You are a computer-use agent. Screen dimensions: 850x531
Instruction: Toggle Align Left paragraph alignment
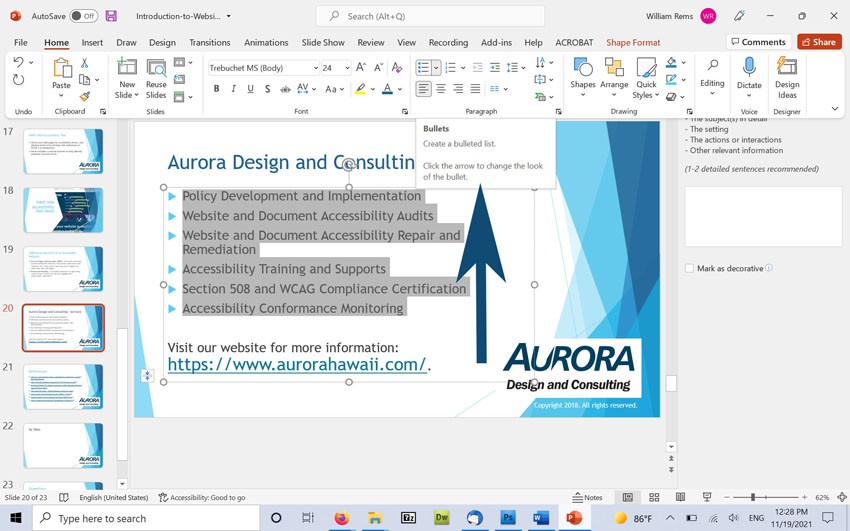pos(423,89)
